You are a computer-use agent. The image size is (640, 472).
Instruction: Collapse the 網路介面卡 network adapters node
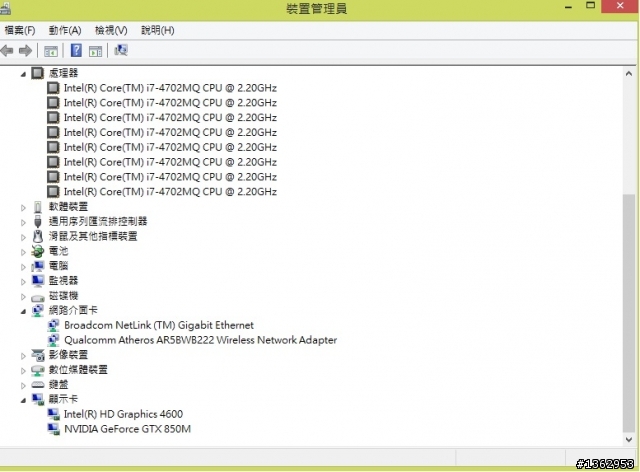pos(23,312)
